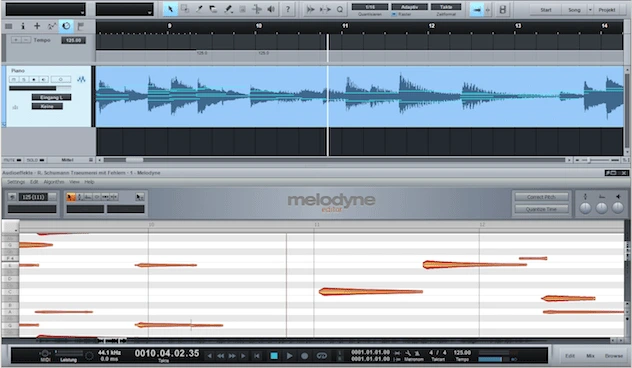
Task: Select Melodyne's pitch tool
Action: point(79,197)
